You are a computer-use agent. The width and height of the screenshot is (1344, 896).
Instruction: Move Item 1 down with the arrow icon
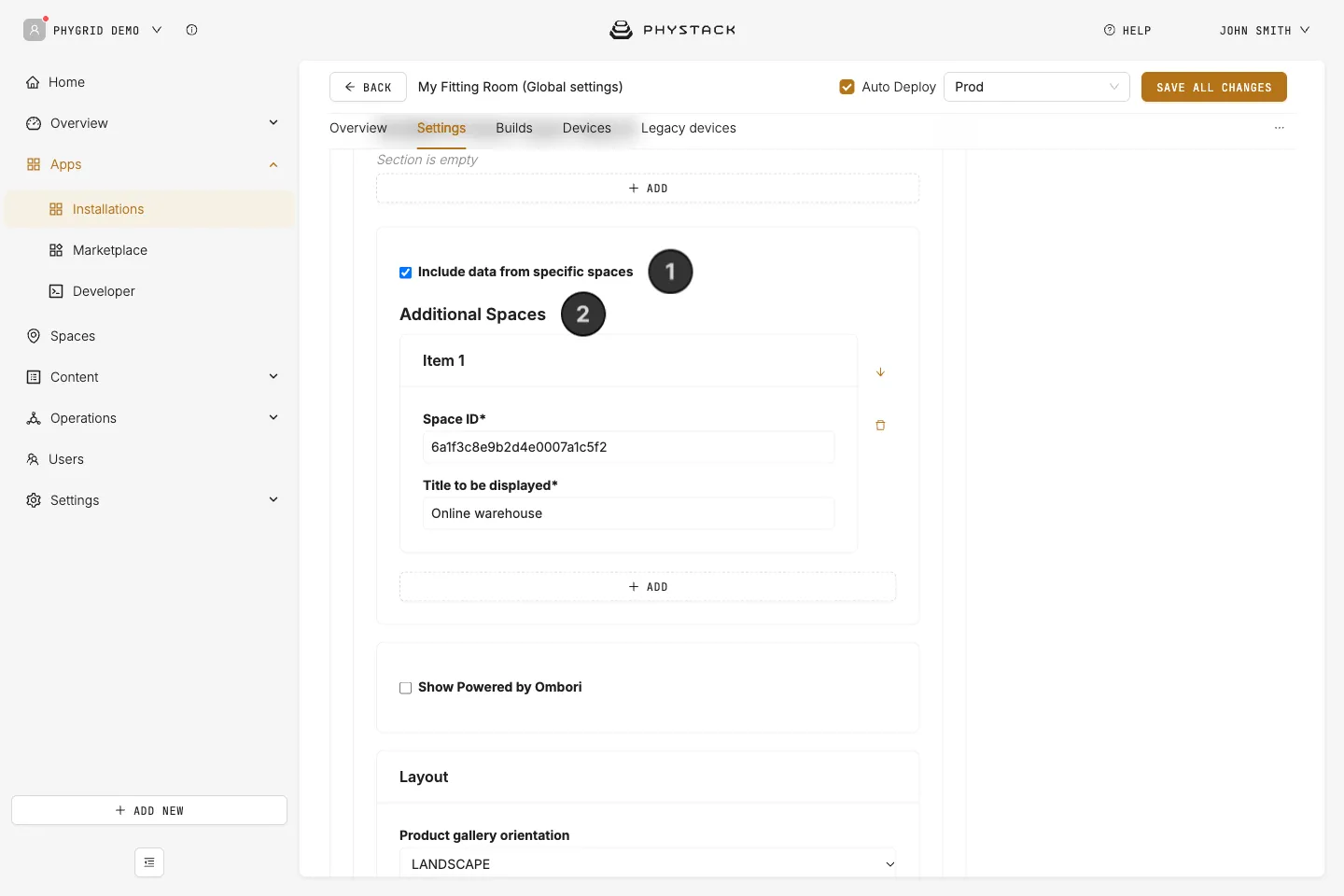click(880, 372)
